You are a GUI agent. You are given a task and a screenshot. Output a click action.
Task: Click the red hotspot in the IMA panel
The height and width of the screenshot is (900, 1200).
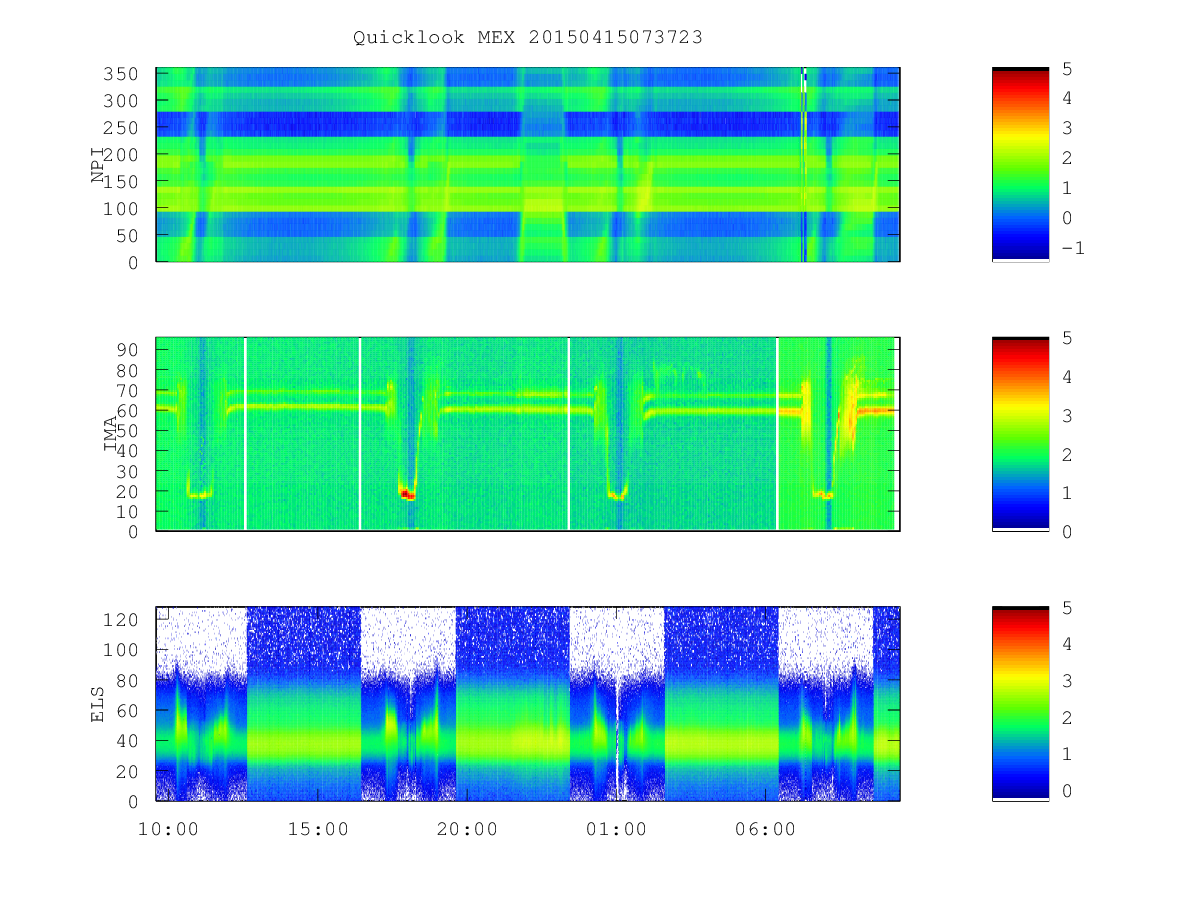(x=406, y=494)
